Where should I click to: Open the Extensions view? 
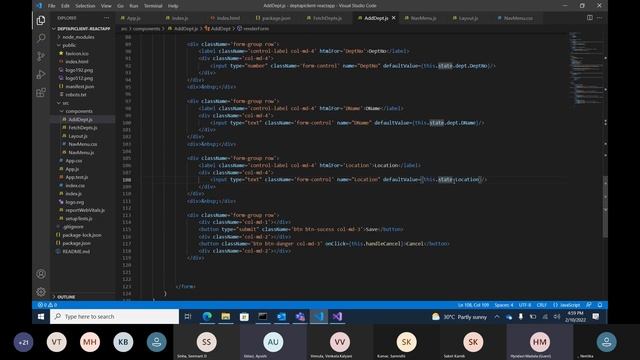41,93
